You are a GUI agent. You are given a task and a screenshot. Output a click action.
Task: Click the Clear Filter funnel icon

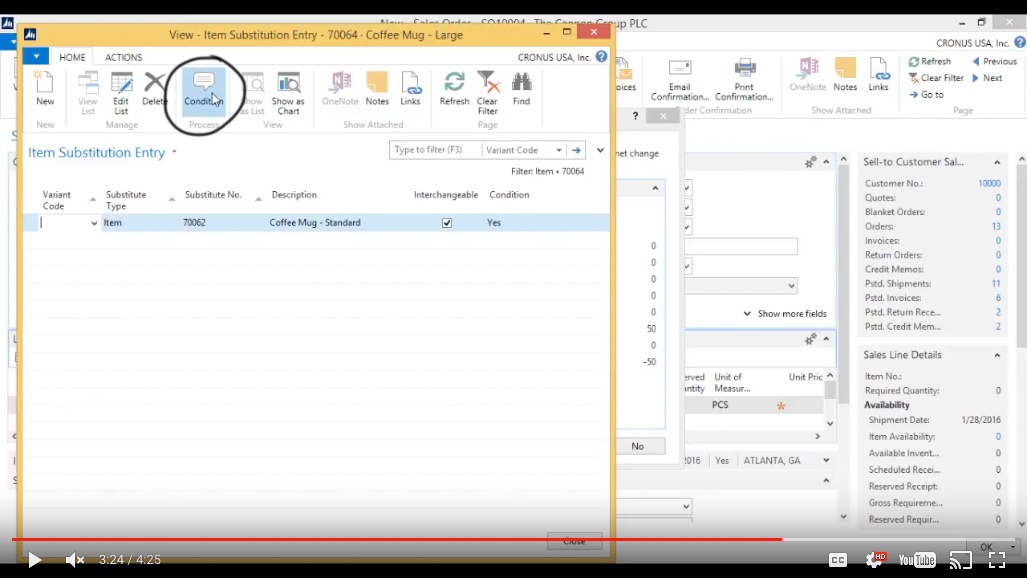tap(487, 93)
